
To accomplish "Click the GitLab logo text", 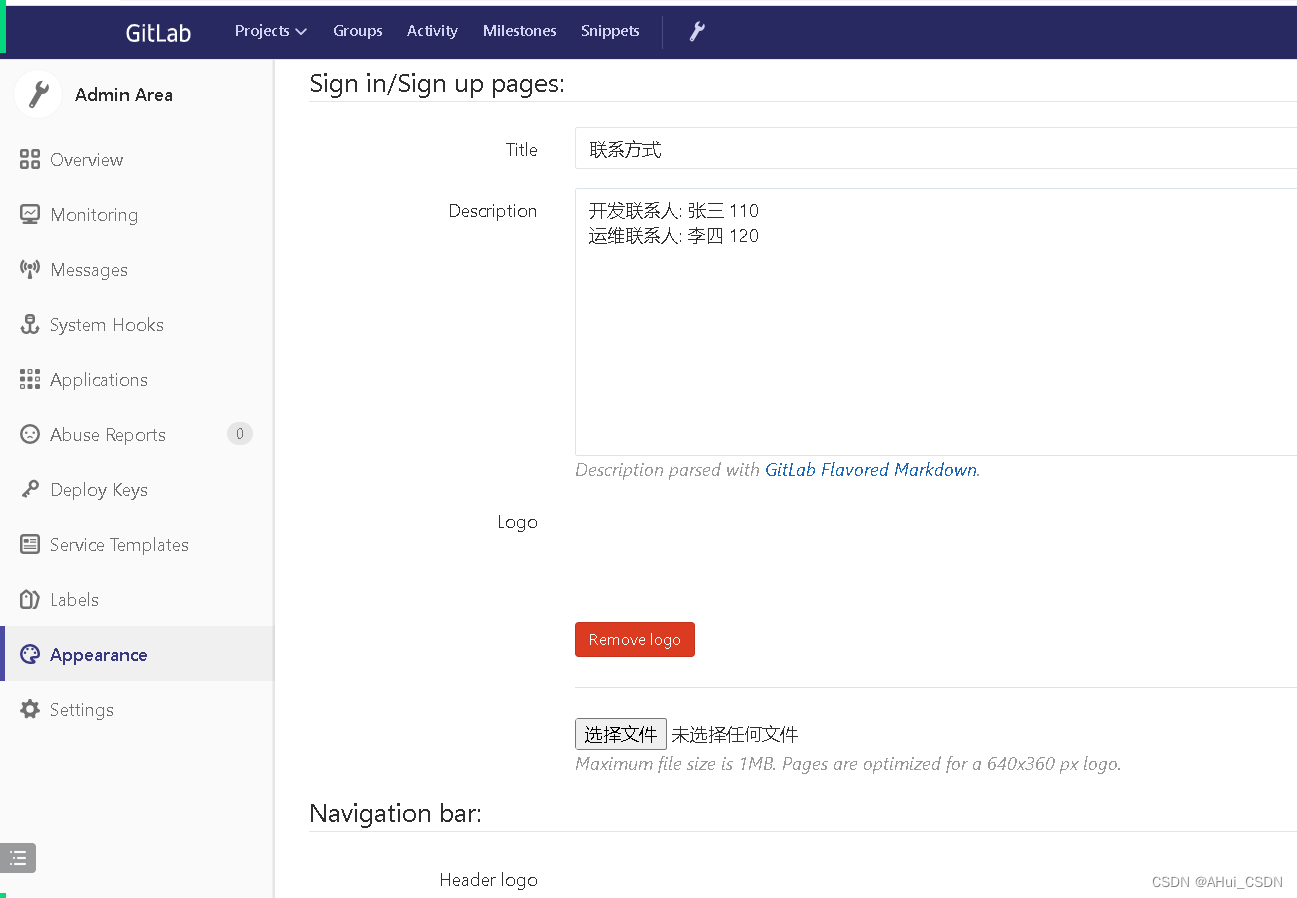I will pos(158,32).
